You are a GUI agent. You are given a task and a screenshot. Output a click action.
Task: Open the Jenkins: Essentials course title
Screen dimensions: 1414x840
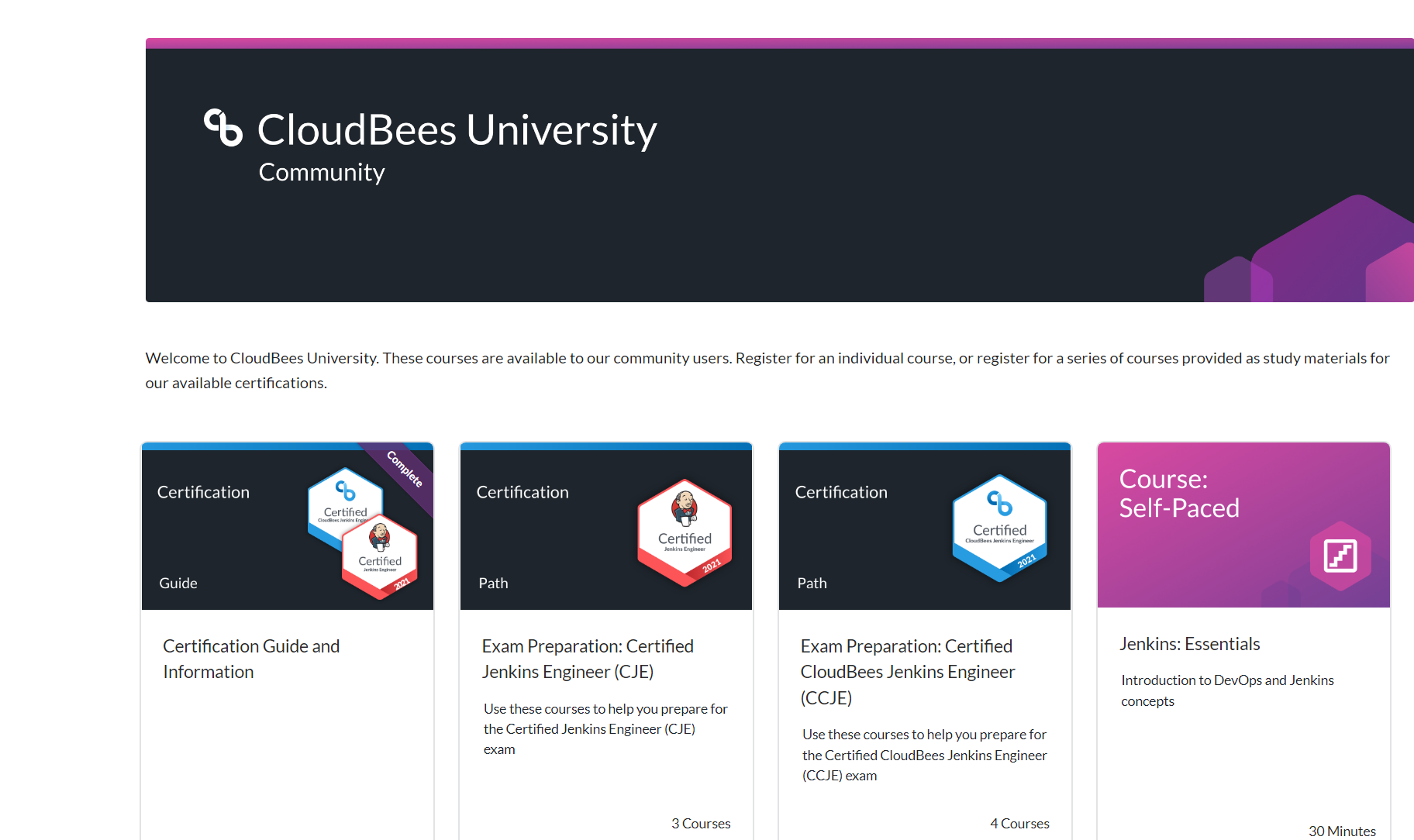1190,644
